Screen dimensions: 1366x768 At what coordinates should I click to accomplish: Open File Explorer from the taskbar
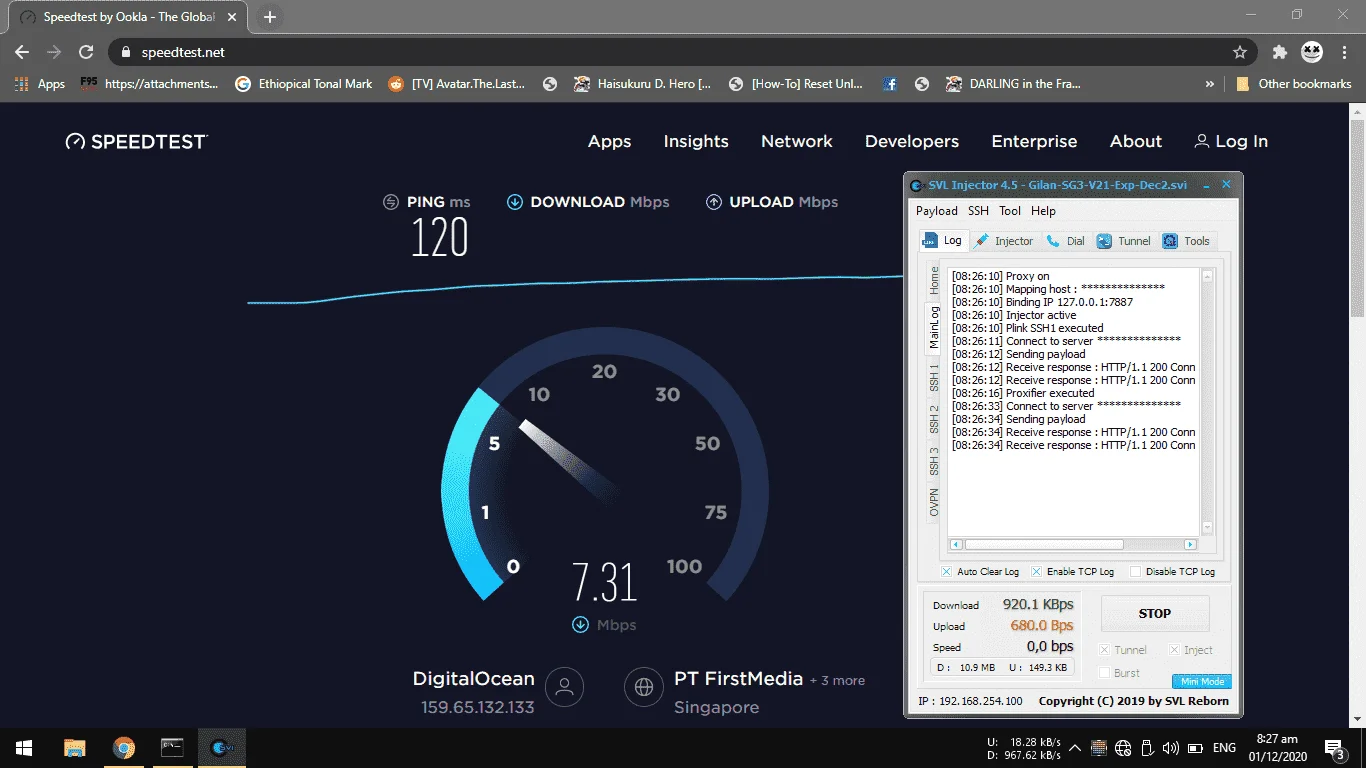(x=74, y=748)
